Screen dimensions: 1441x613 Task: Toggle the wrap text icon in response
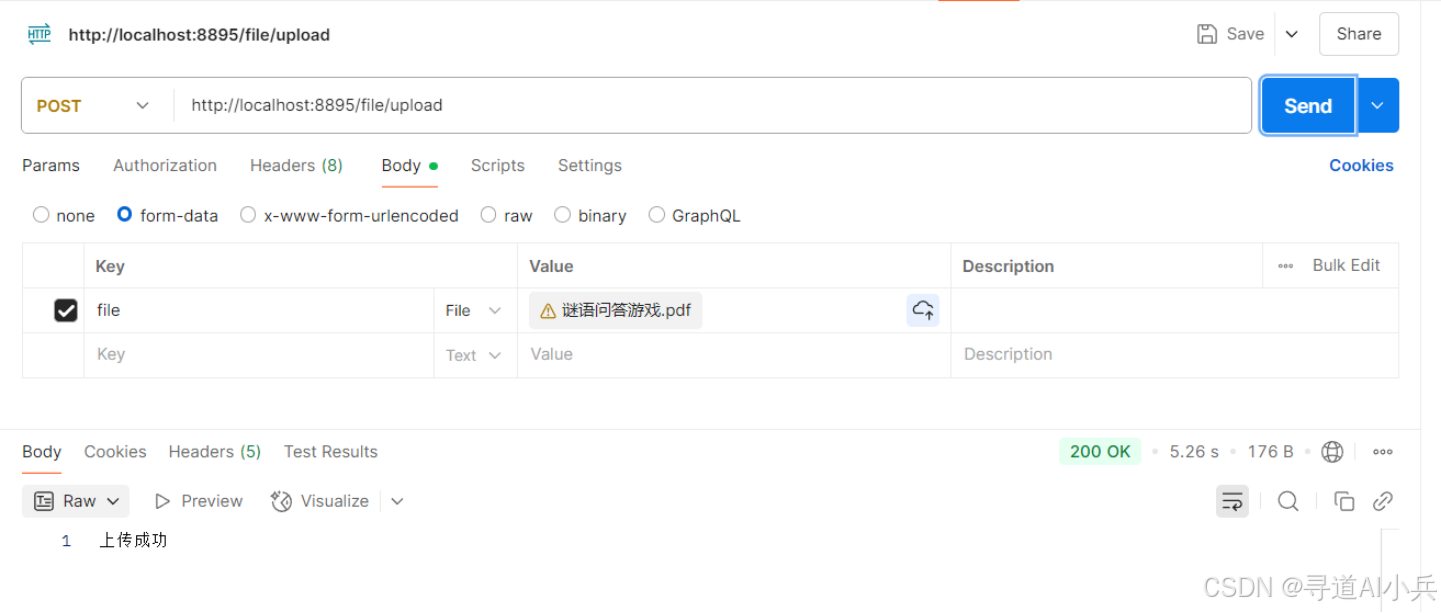point(1232,500)
